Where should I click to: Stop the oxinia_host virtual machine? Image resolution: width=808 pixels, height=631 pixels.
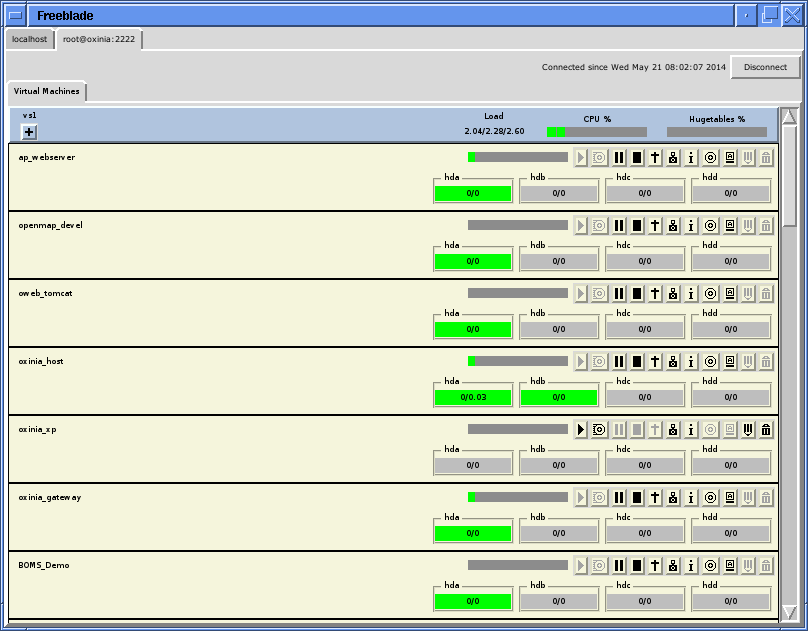pos(637,361)
